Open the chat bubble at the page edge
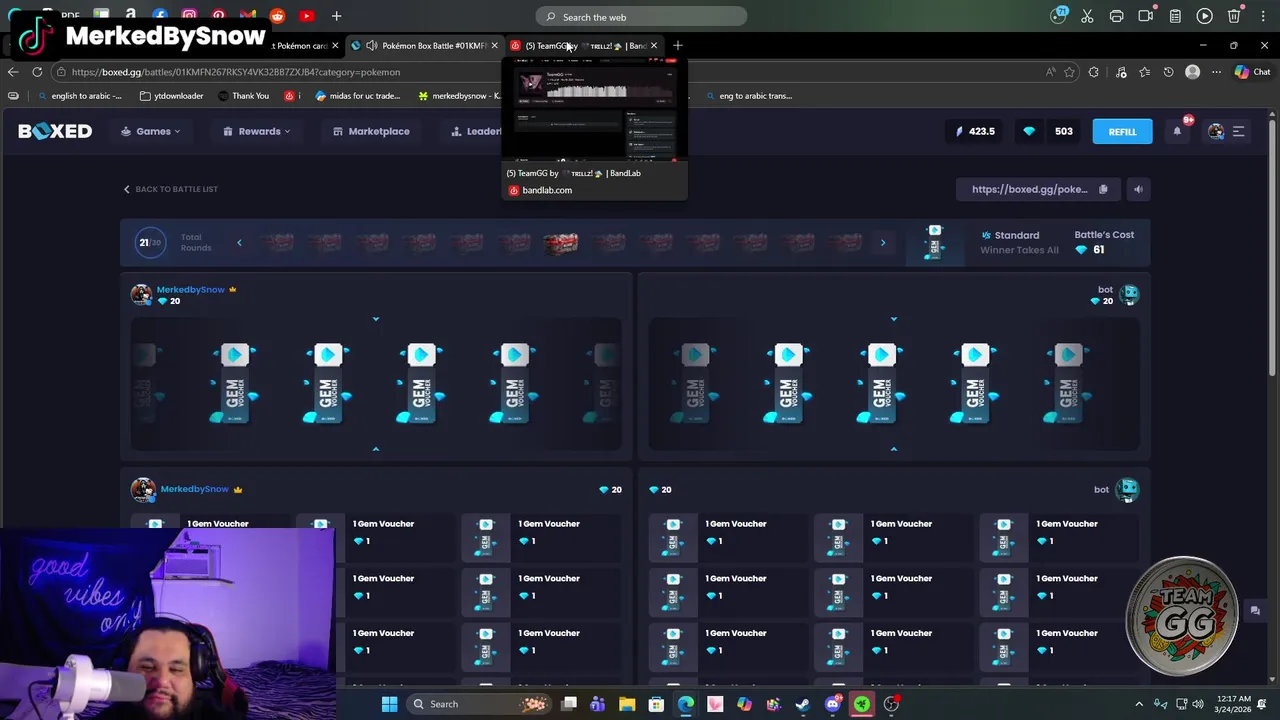Viewport: 1280px width, 720px height. [1255, 611]
